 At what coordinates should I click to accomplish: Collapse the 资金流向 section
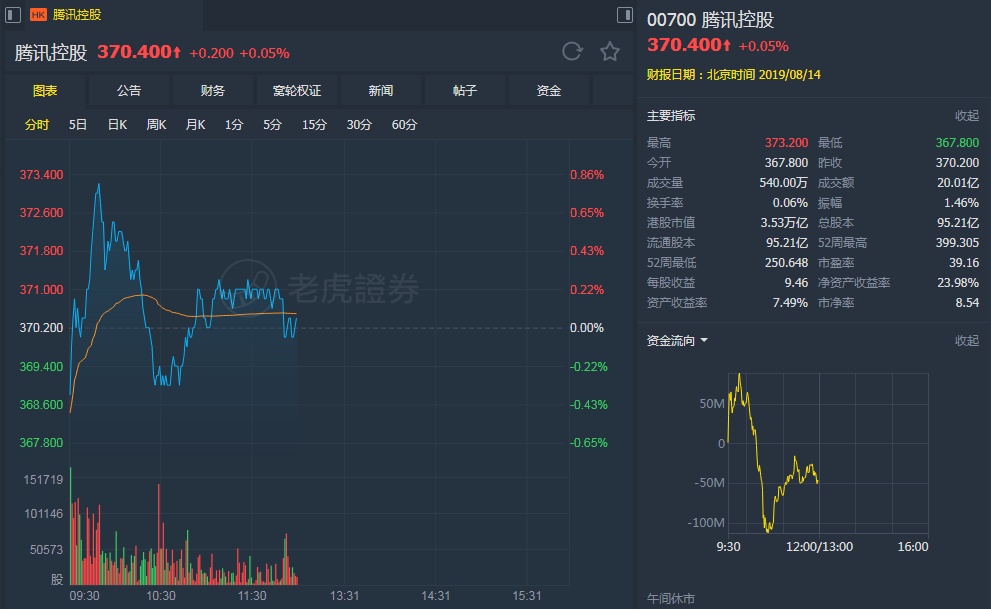point(966,341)
